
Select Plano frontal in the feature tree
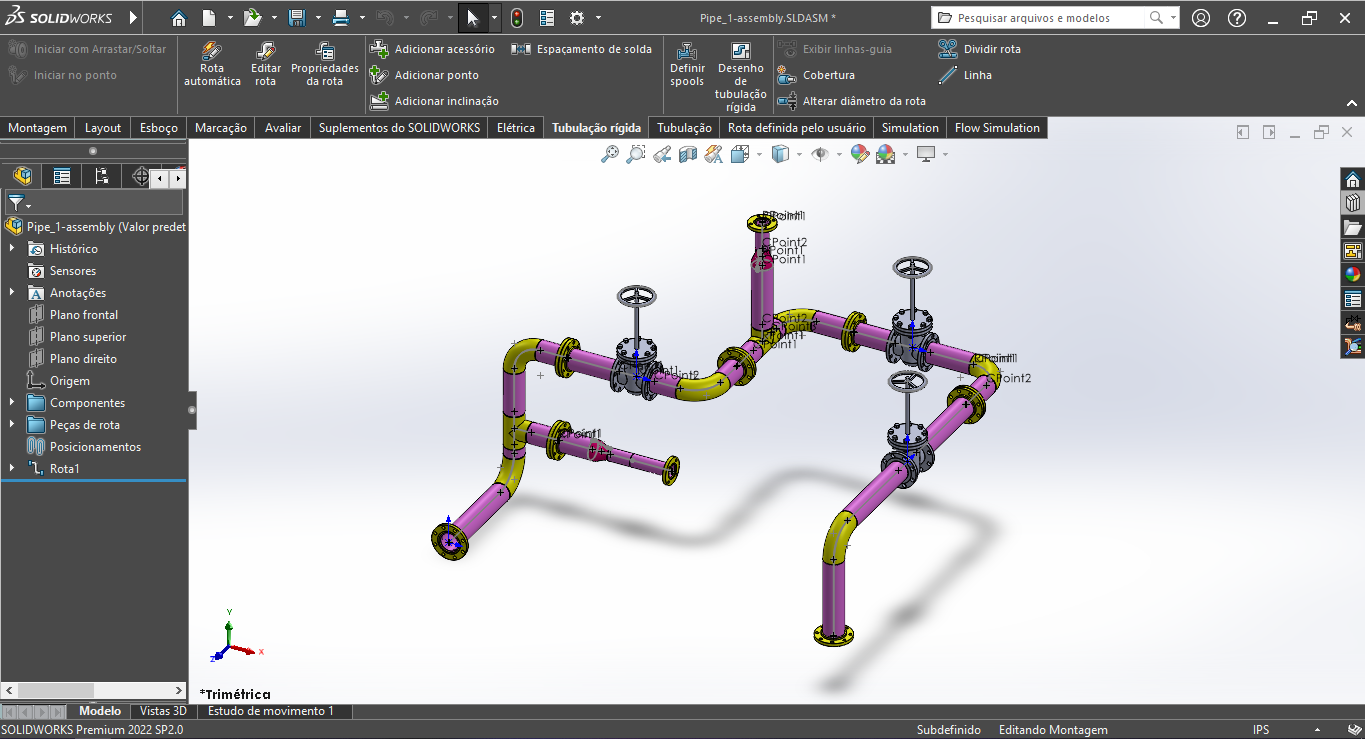[84, 315]
